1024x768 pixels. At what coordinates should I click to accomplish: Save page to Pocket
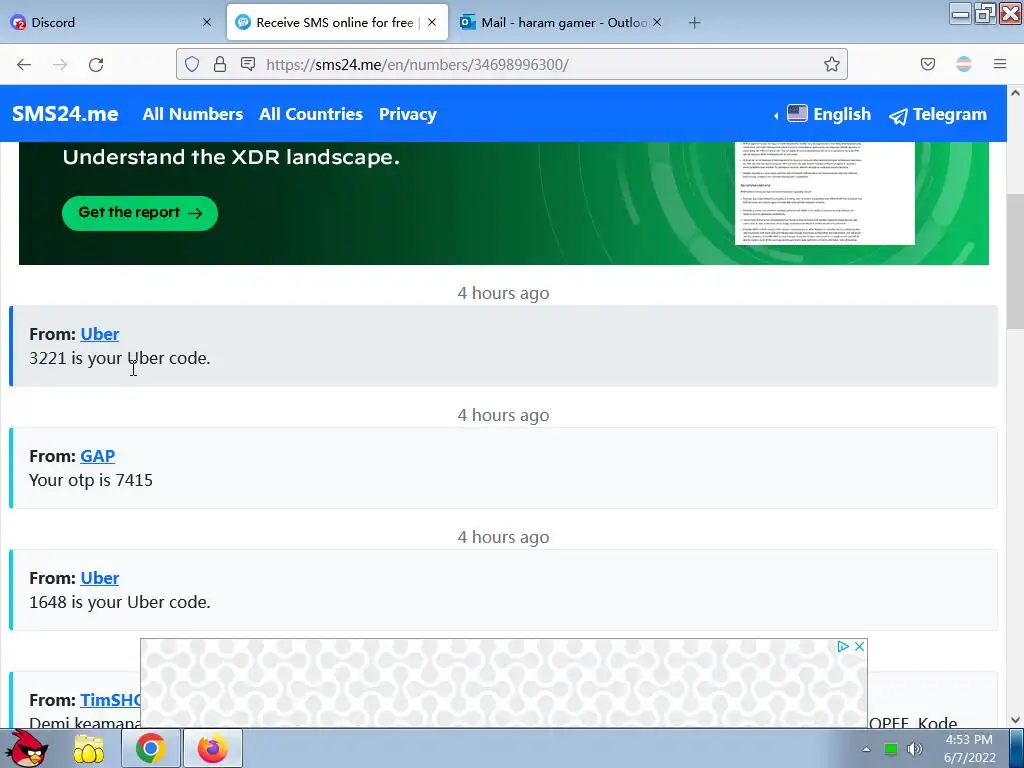927,64
